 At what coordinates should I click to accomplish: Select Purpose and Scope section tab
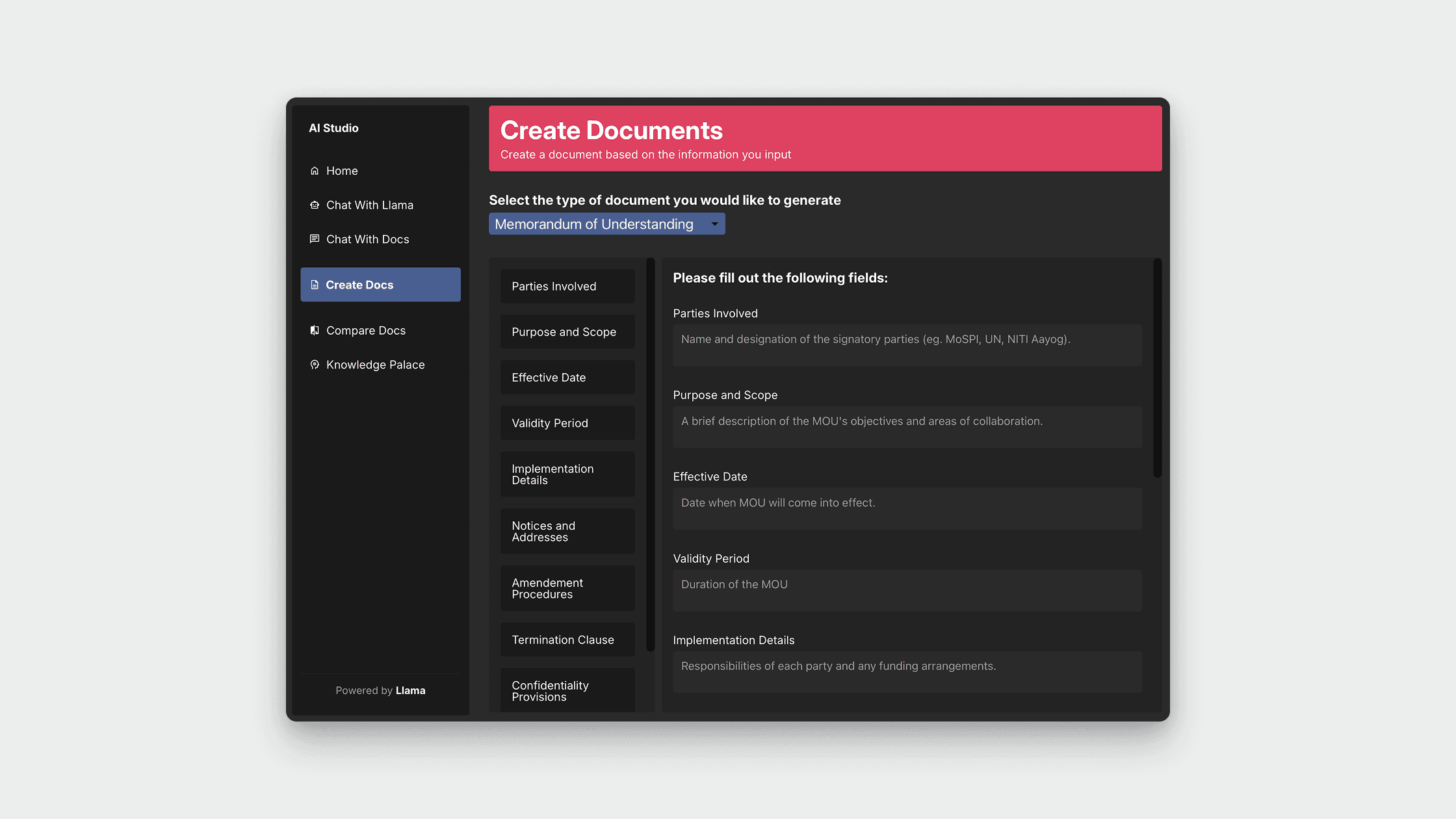567,332
